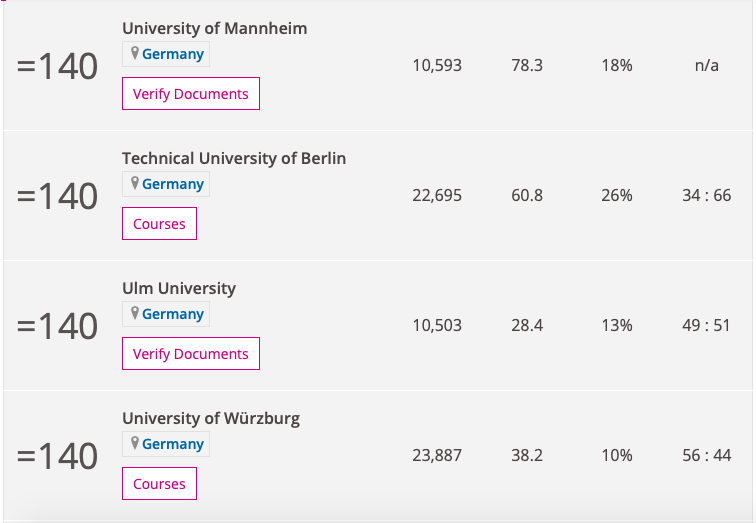The width and height of the screenshot is (756, 523).
Task: Go to Ulm University profile
Action: [179, 288]
